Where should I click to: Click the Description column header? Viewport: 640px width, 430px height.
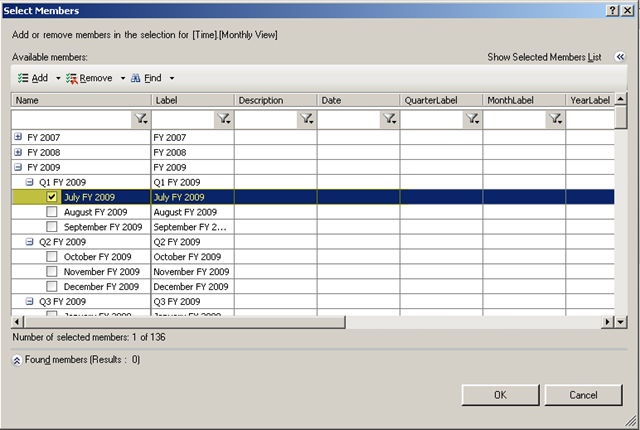pos(276,100)
